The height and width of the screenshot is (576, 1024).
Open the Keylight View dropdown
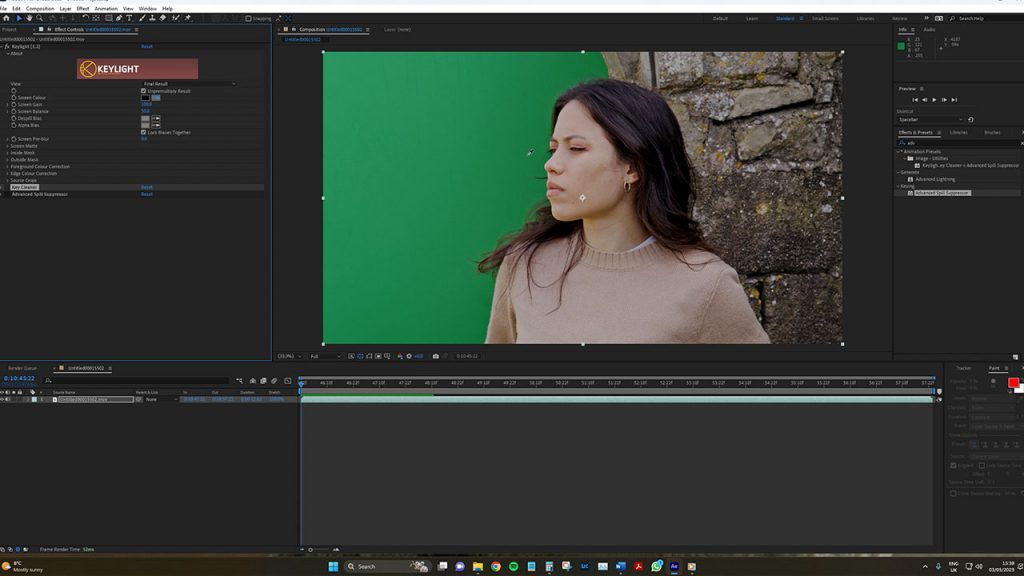(189, 84)
